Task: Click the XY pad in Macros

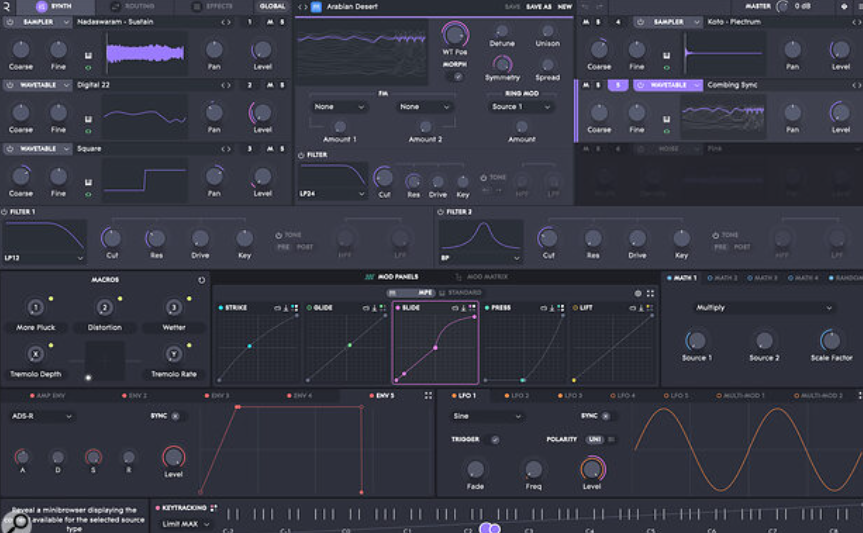Action: click(x=105, y=361)
